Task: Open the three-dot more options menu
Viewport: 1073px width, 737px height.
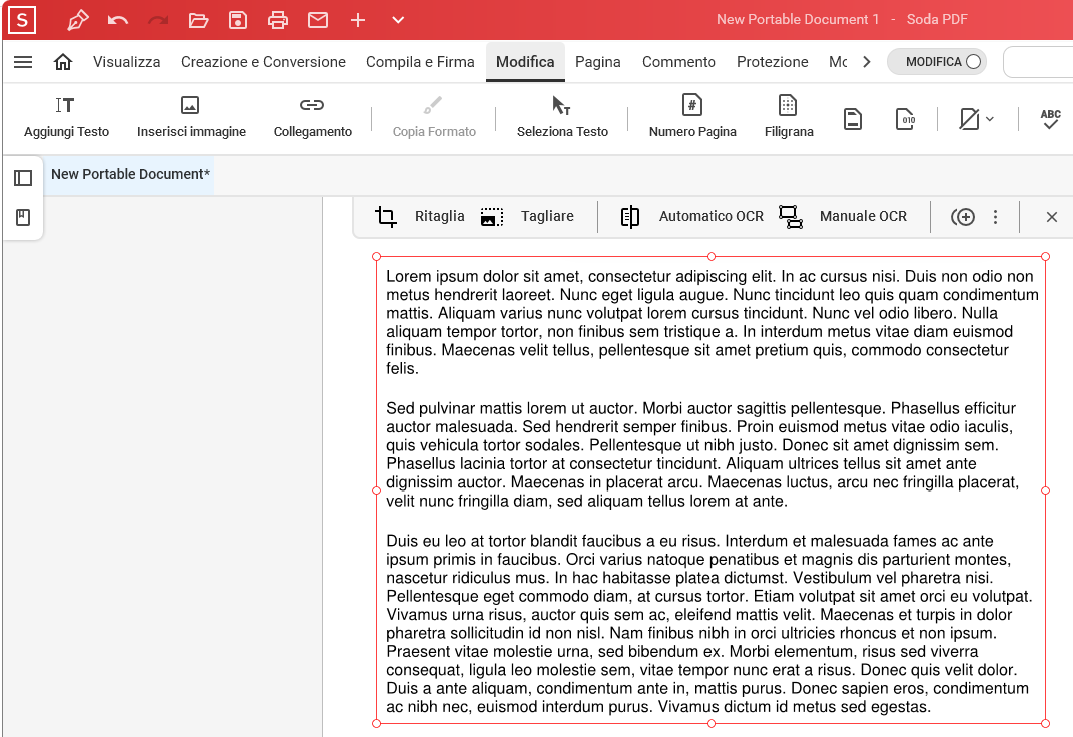Action: (995, 217)
